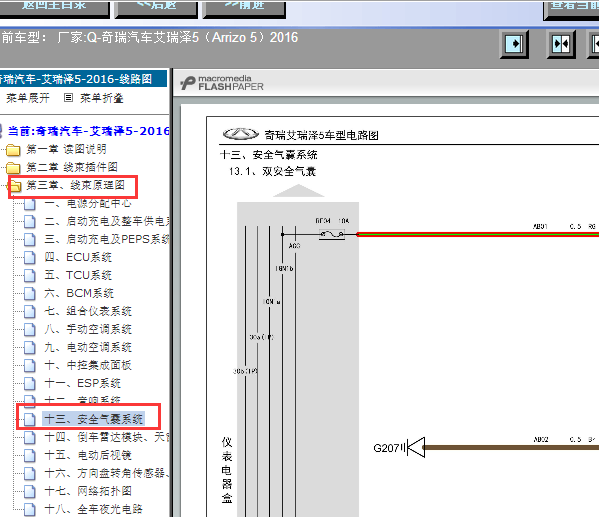Screen dimensions: 599x517
Task: Click 菜单展开 to expand menu
Action: [28, 98]
